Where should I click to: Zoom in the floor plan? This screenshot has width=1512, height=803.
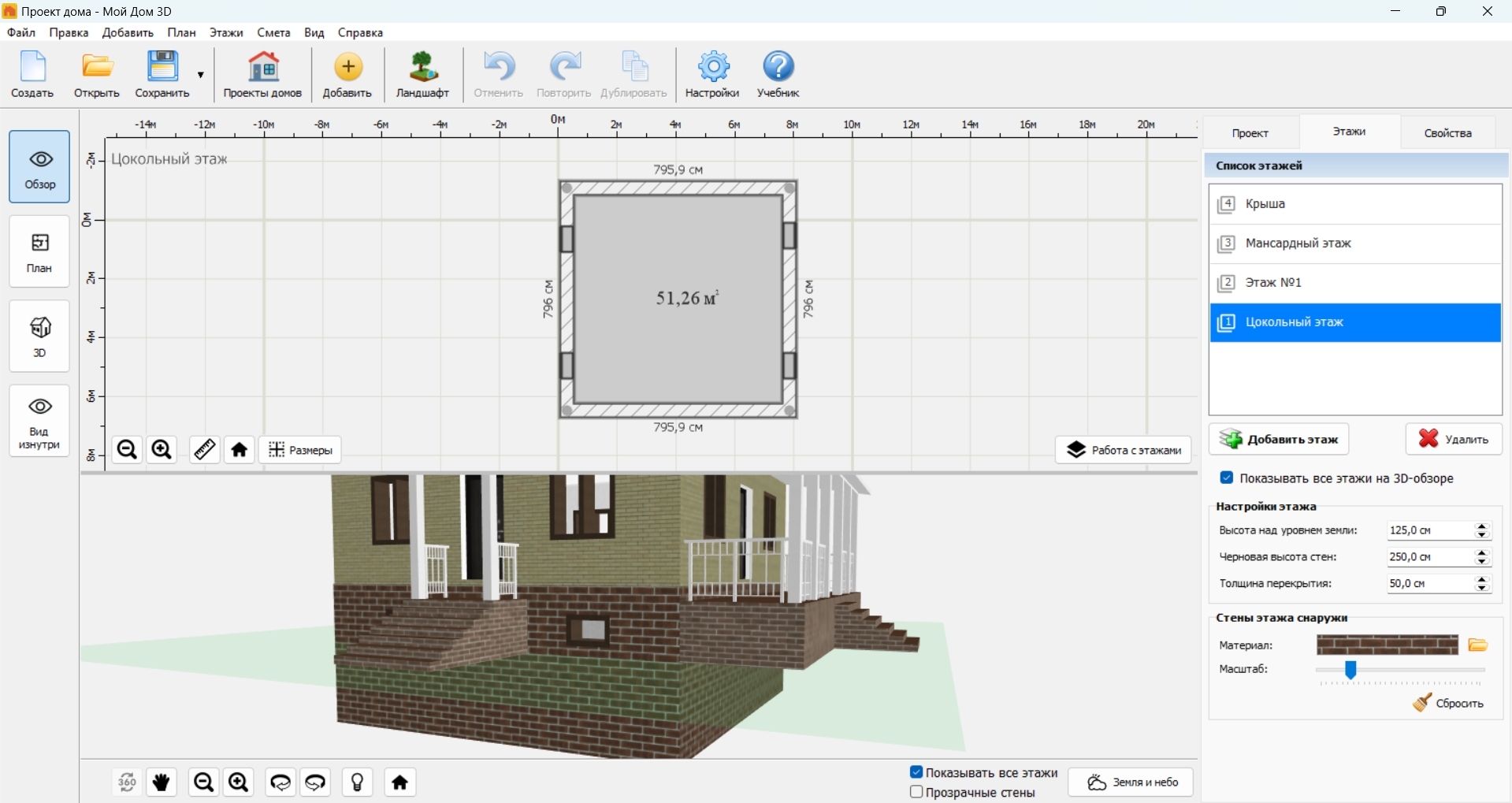click(x=162, y=450)
